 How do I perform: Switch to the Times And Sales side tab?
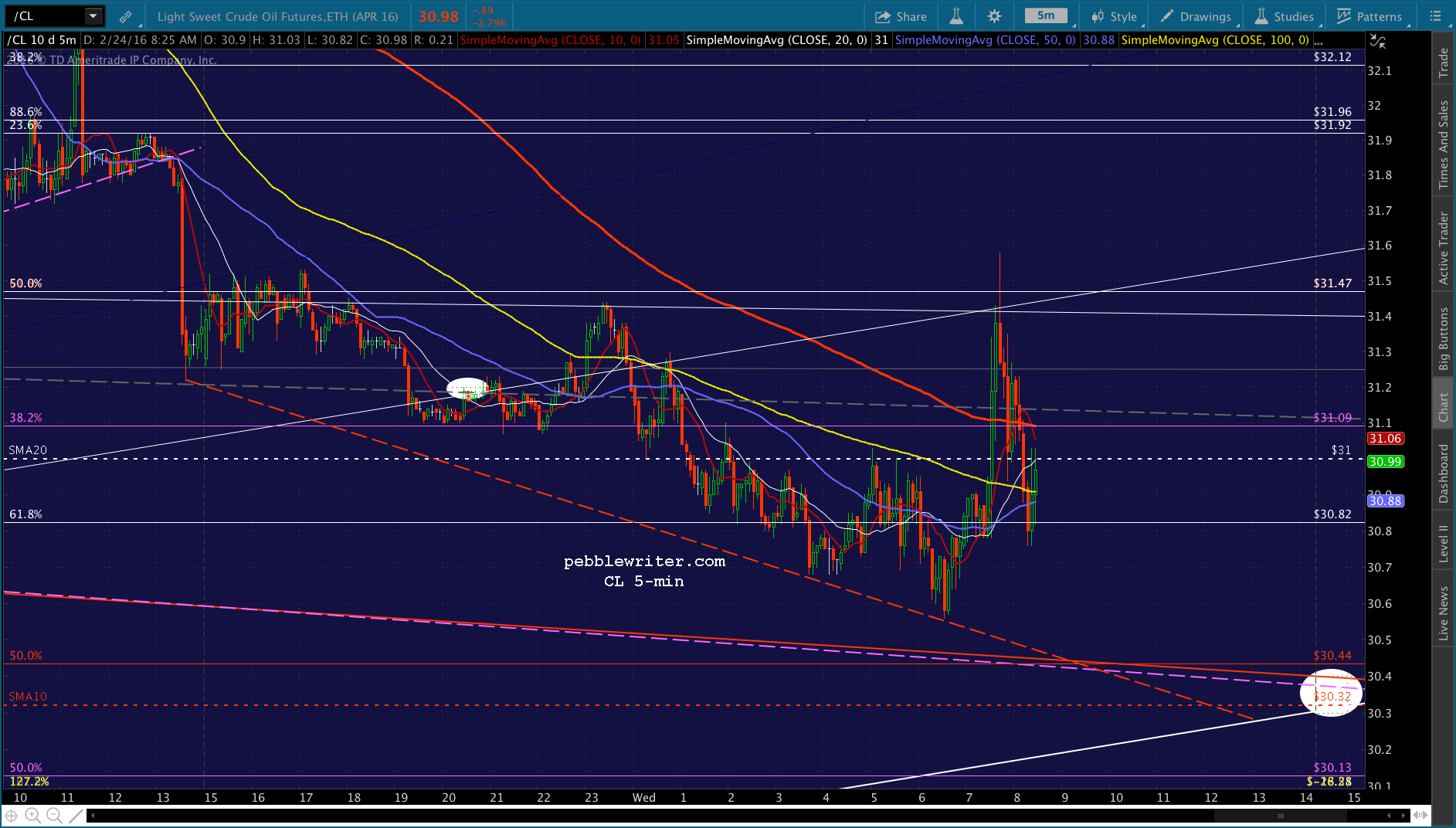coord(1443,144)
